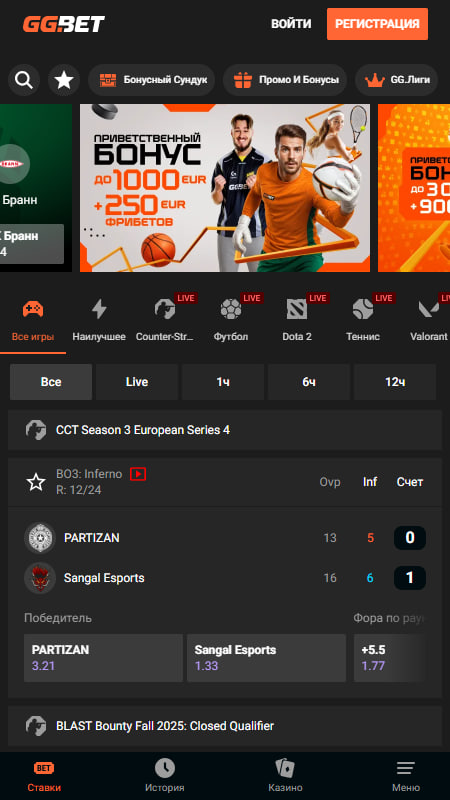This screenshot has width=450, height=800.
Task: Select the Футбол soccer ball icon
Action: coord(231,309)
